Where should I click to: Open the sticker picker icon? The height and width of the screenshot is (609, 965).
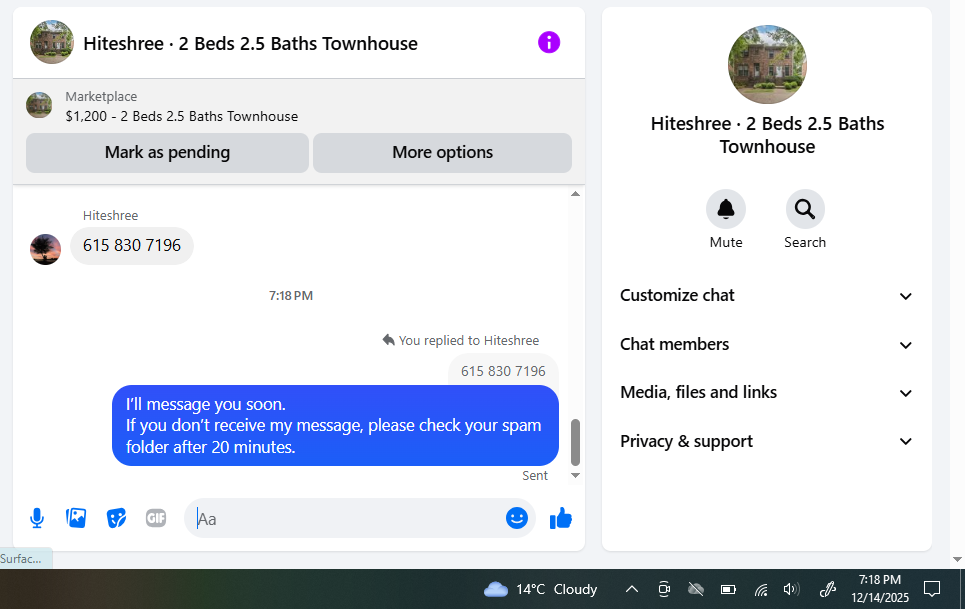coord(116,518)
